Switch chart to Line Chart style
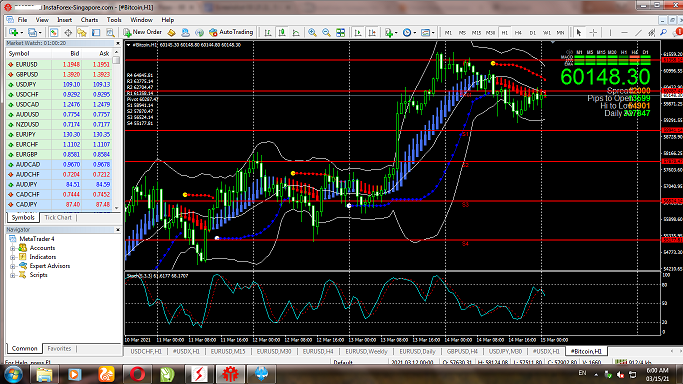683x384 pixels. (296, 33)
